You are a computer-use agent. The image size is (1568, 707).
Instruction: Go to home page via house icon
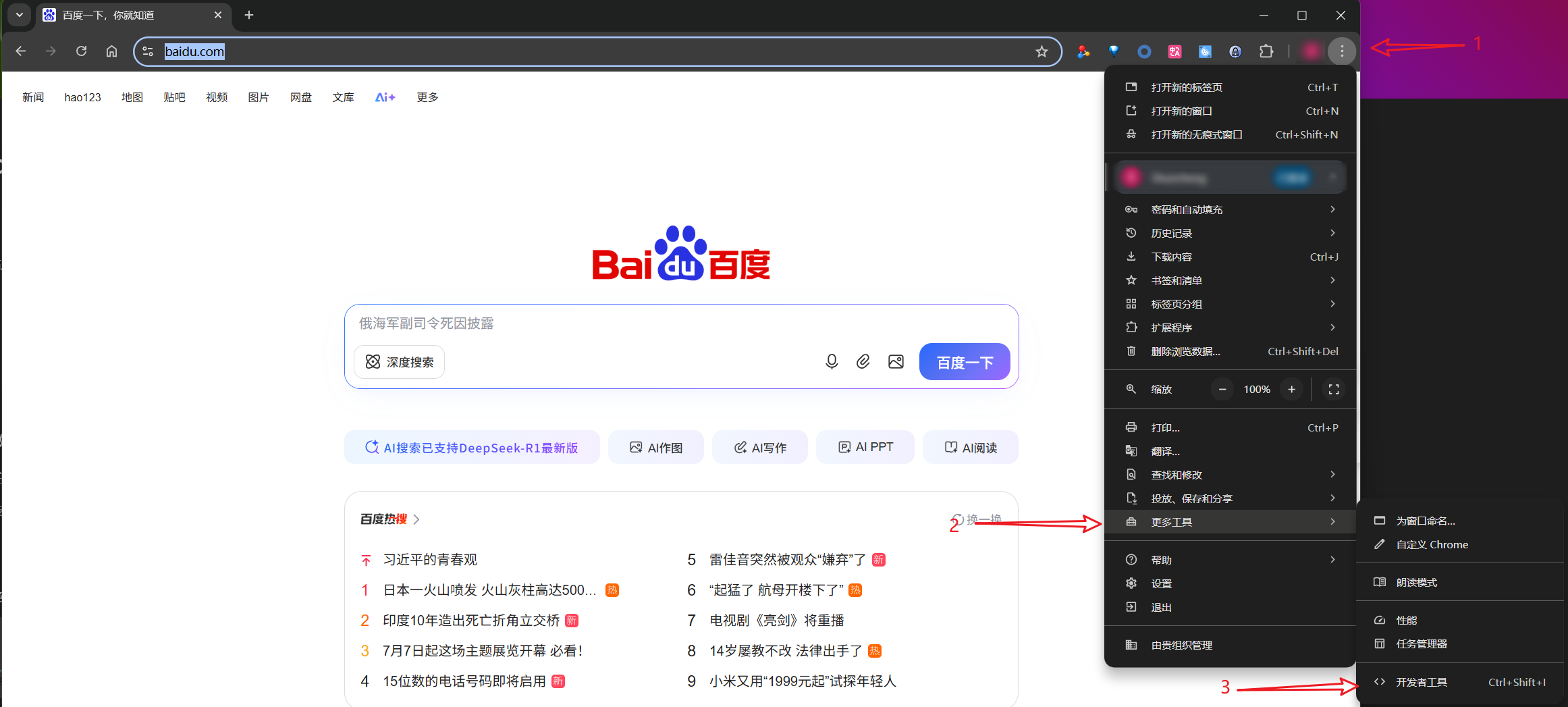112,51
